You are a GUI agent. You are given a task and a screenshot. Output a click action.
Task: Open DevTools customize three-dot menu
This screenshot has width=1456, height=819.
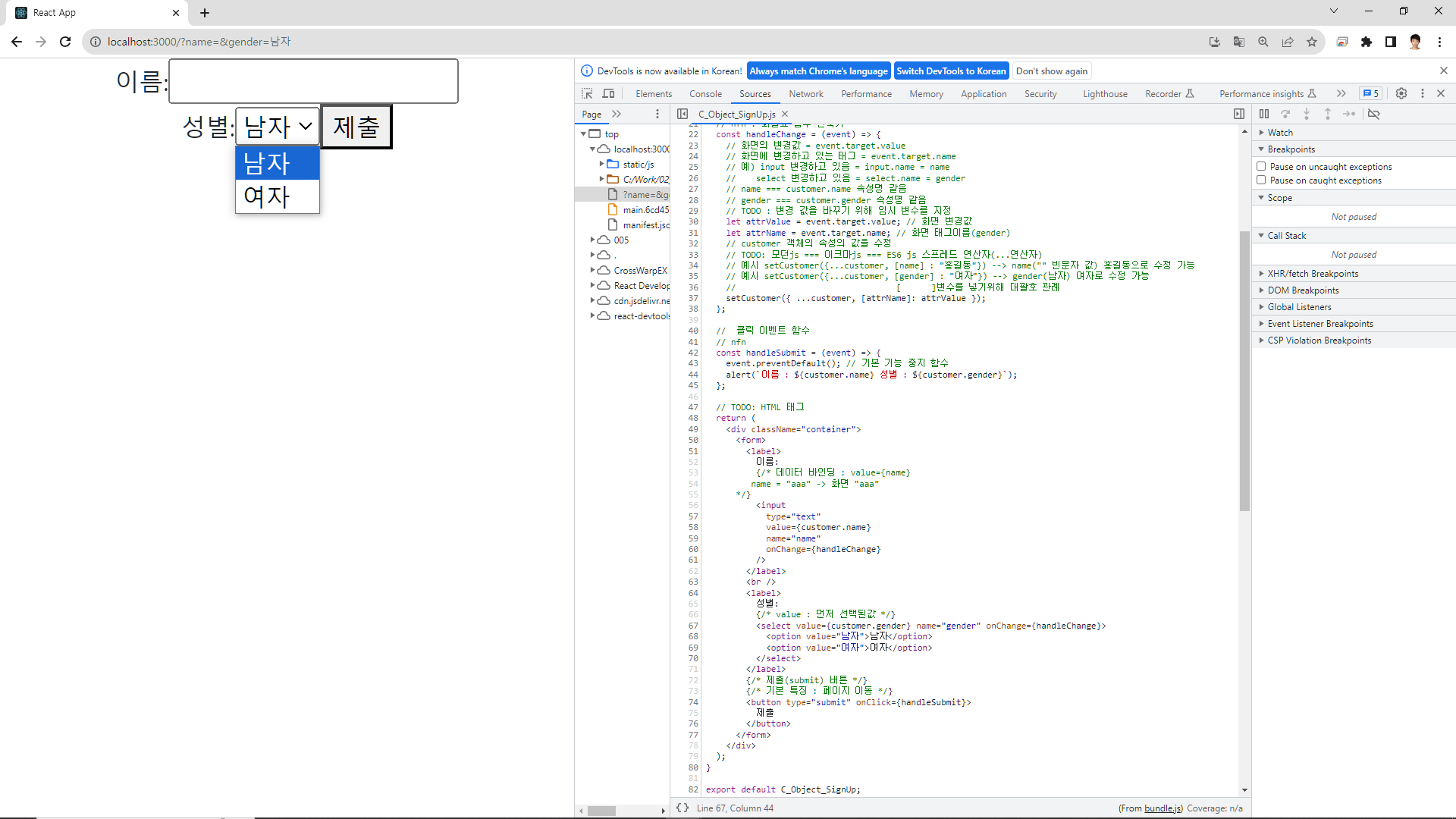(x=1423, y=93)
